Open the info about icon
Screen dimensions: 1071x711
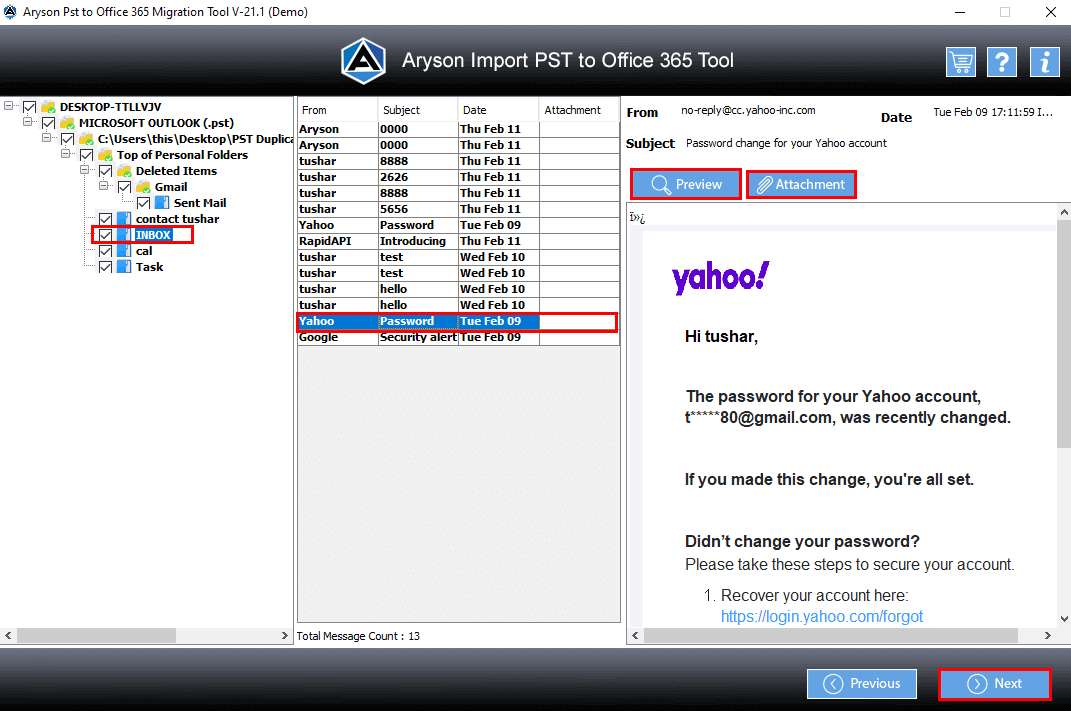[1044, 62]
